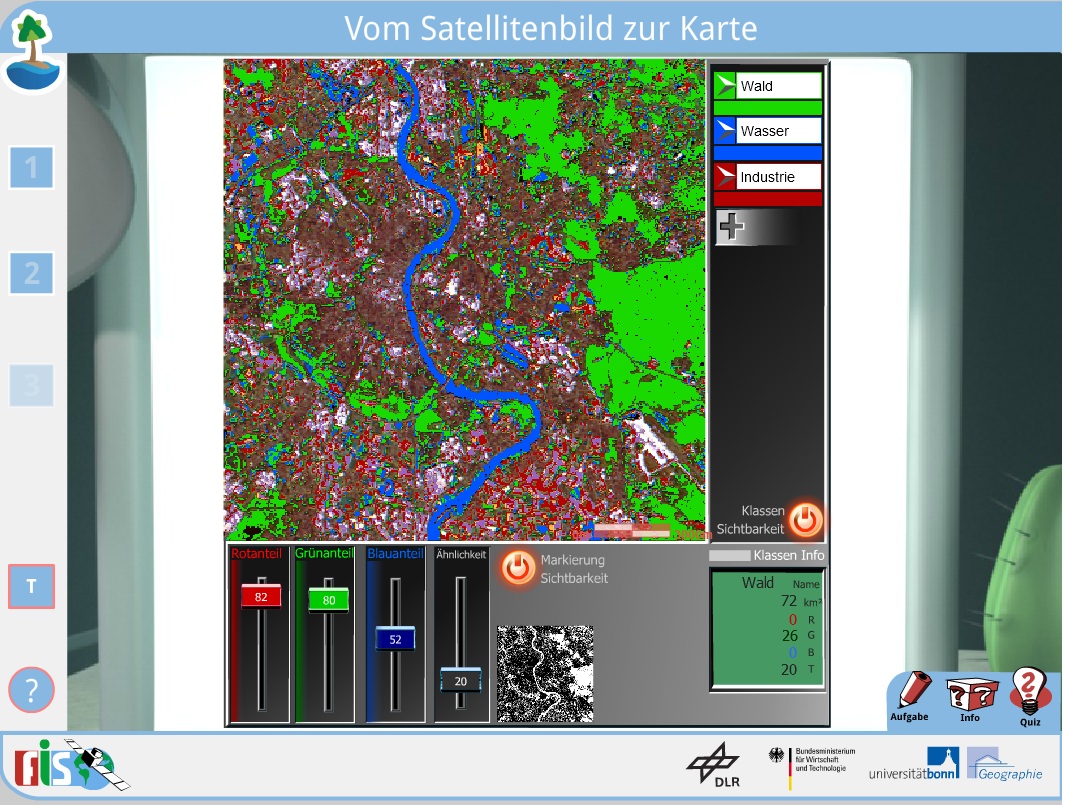Screen dimensions: 1065x805
Task: Toggle Klassen Sichtbarkeit power button
Action: 805,520
